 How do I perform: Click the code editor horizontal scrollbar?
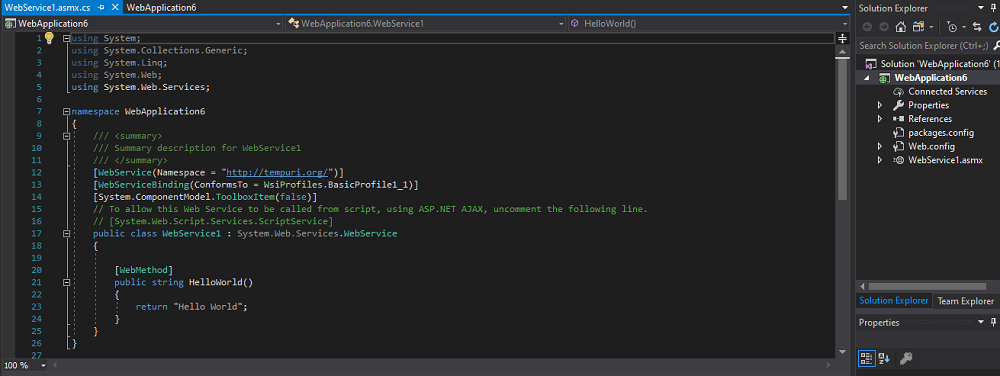click(440, 366)
